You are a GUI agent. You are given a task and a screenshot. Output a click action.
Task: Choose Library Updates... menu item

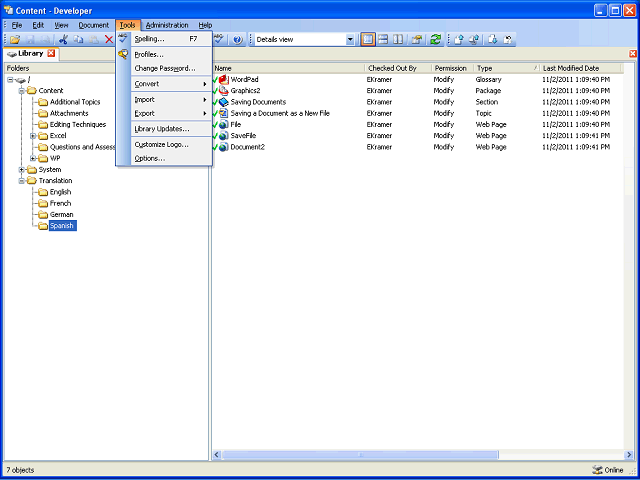[164, 129]
